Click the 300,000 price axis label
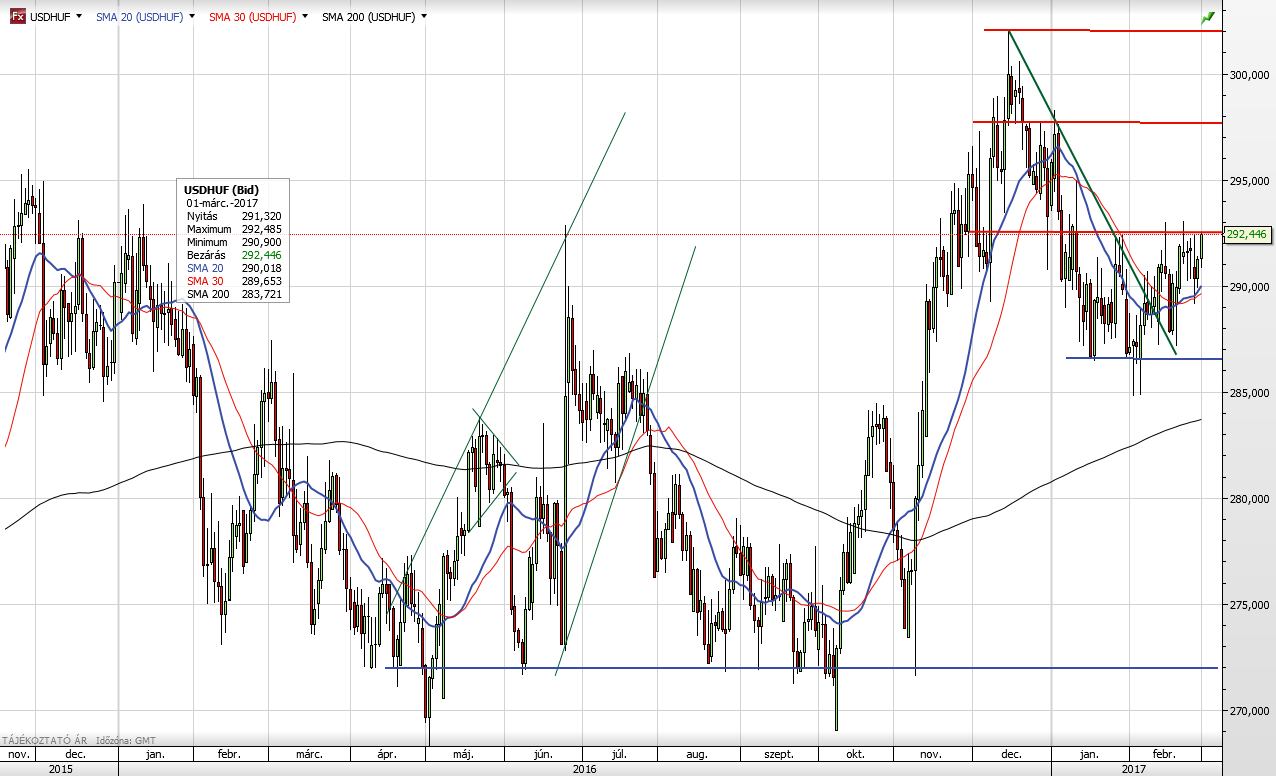1276x776 pixels. click(x=1249, y=75)
